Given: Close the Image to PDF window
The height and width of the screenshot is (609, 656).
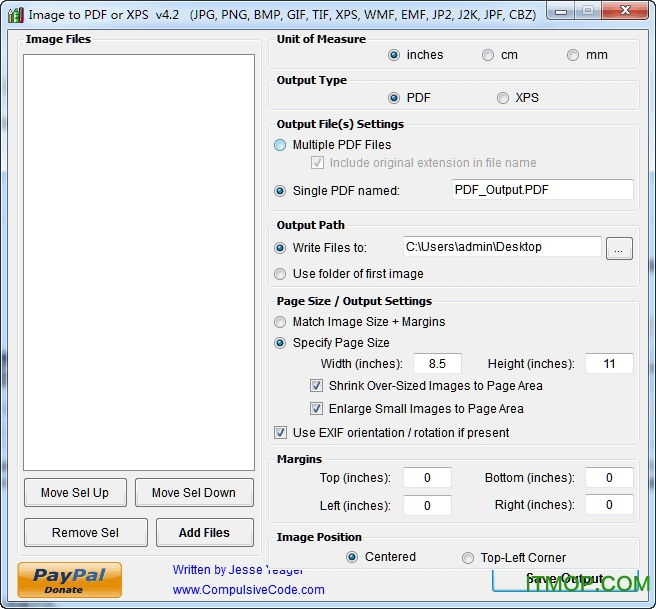Looking at the screenshot, I should click(625, 10).
